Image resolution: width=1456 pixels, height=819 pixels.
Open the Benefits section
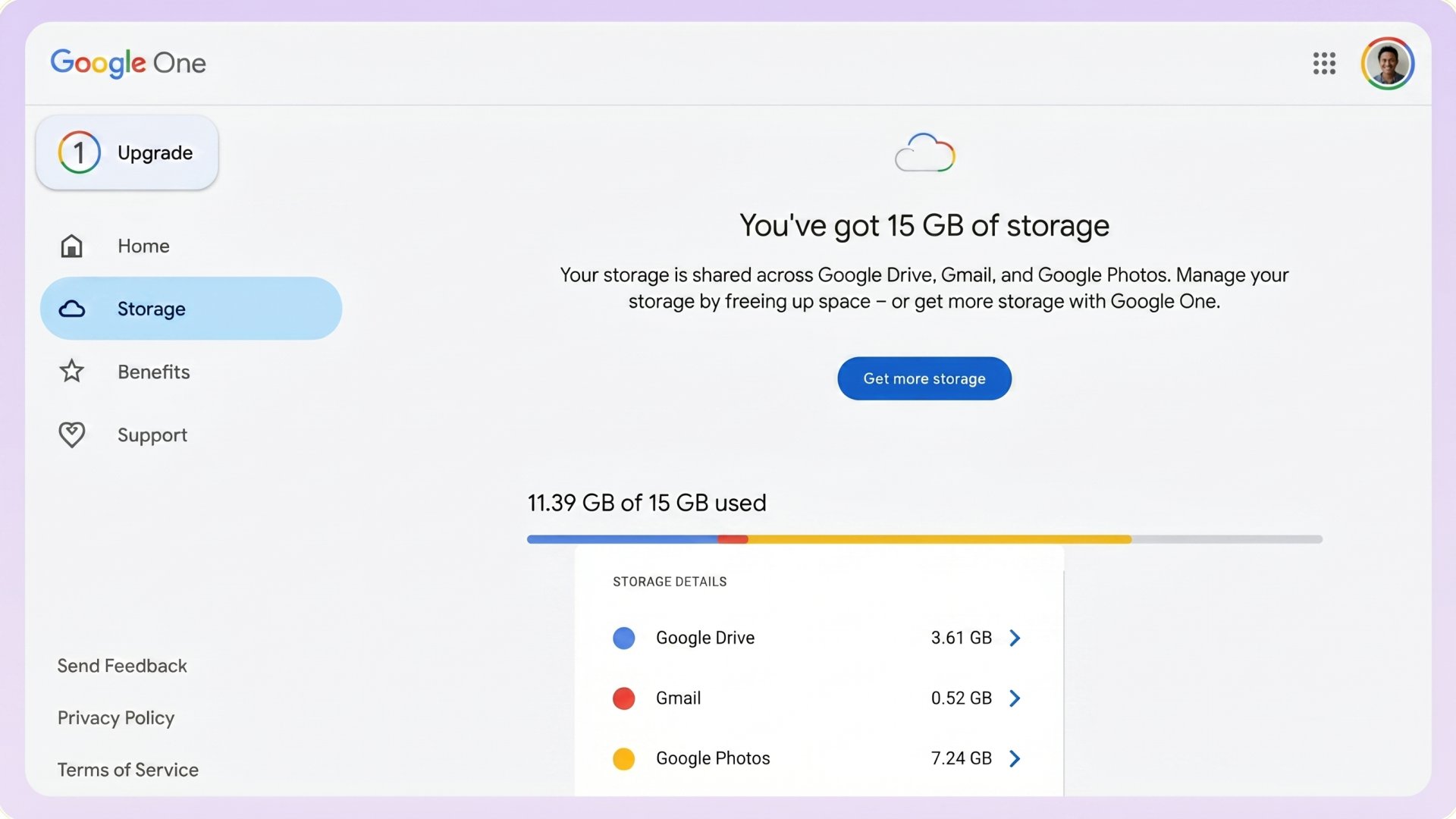[191, 372]
